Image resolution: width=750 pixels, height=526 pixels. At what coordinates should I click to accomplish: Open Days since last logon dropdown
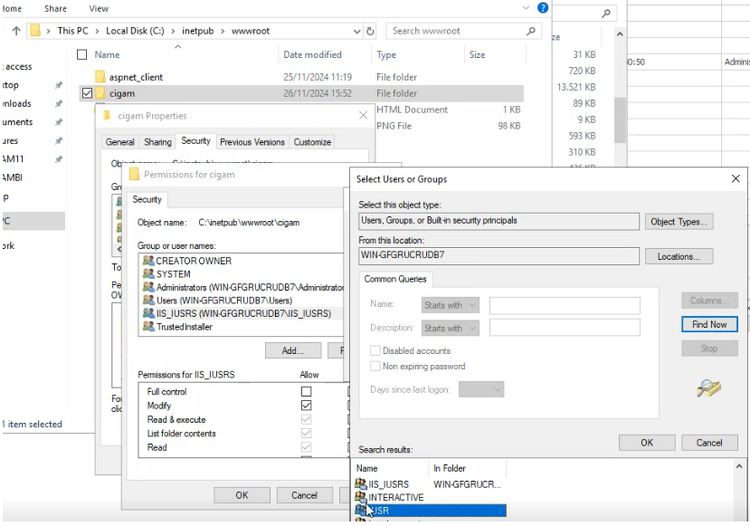[481, 389]
